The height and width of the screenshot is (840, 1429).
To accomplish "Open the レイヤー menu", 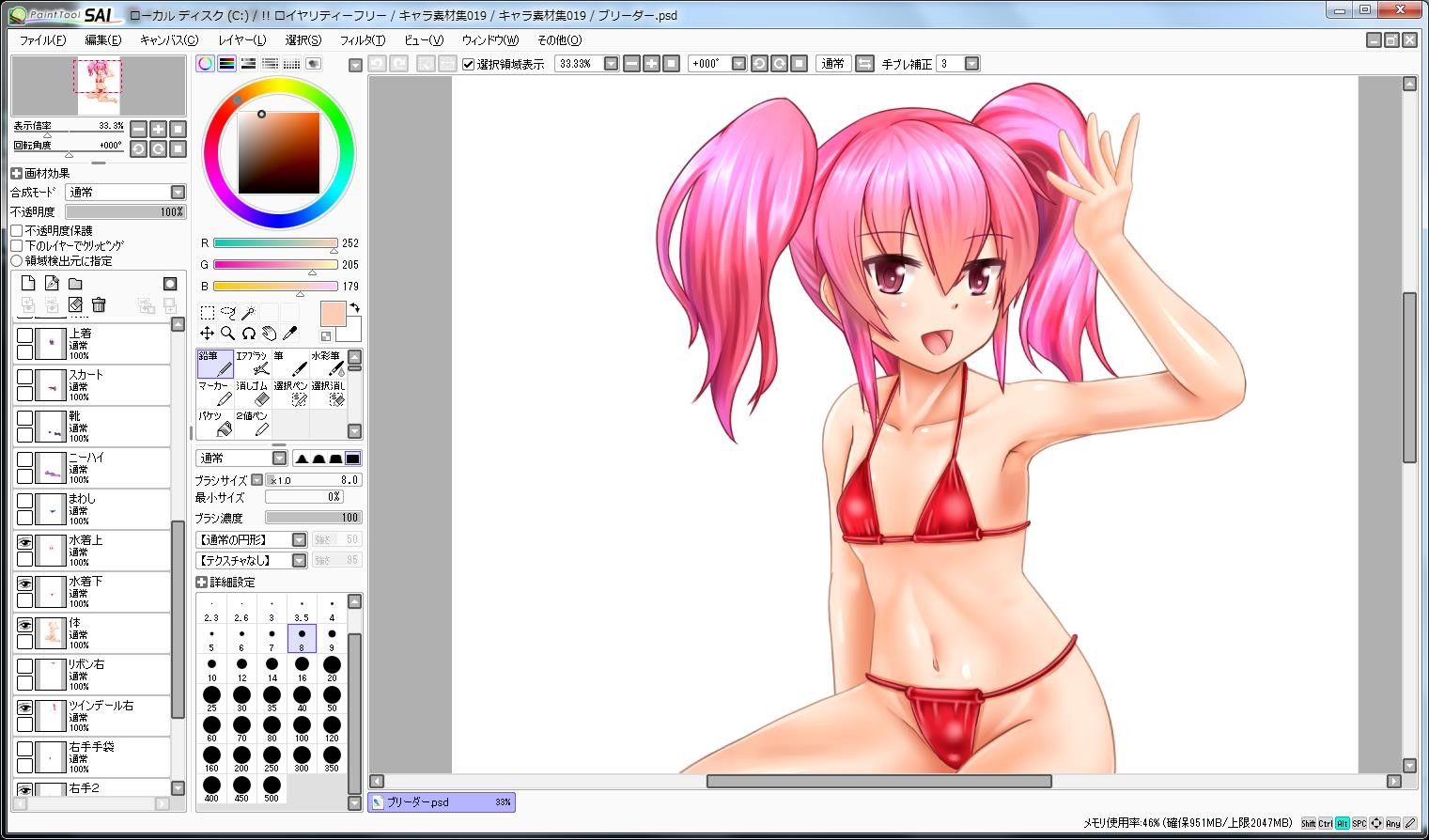I will pyautogui.click(x=241, y=40).
